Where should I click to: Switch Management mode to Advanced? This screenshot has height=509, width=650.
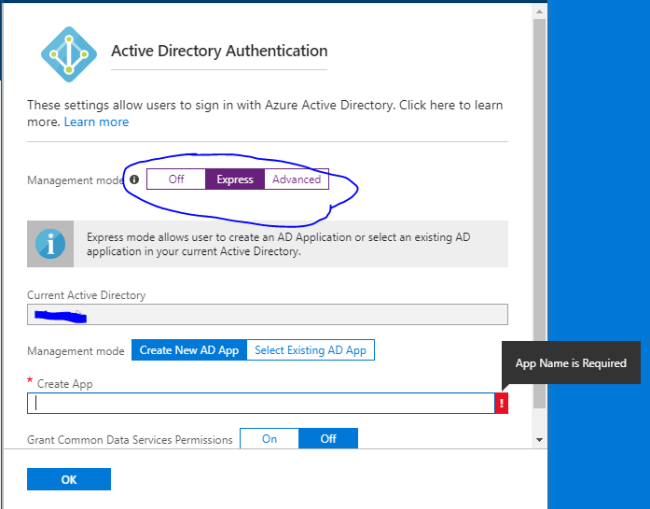pyautogui.click(x=297, y=180)
